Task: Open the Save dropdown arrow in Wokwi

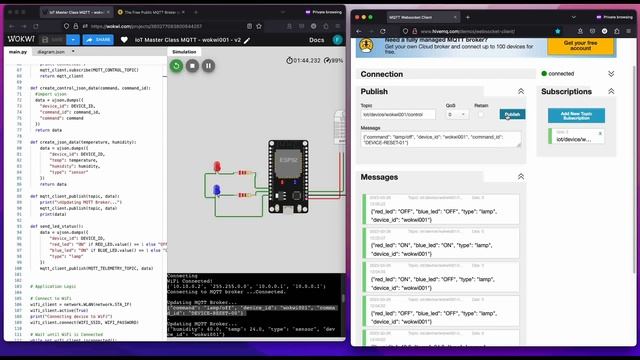Action: [73, 40]
